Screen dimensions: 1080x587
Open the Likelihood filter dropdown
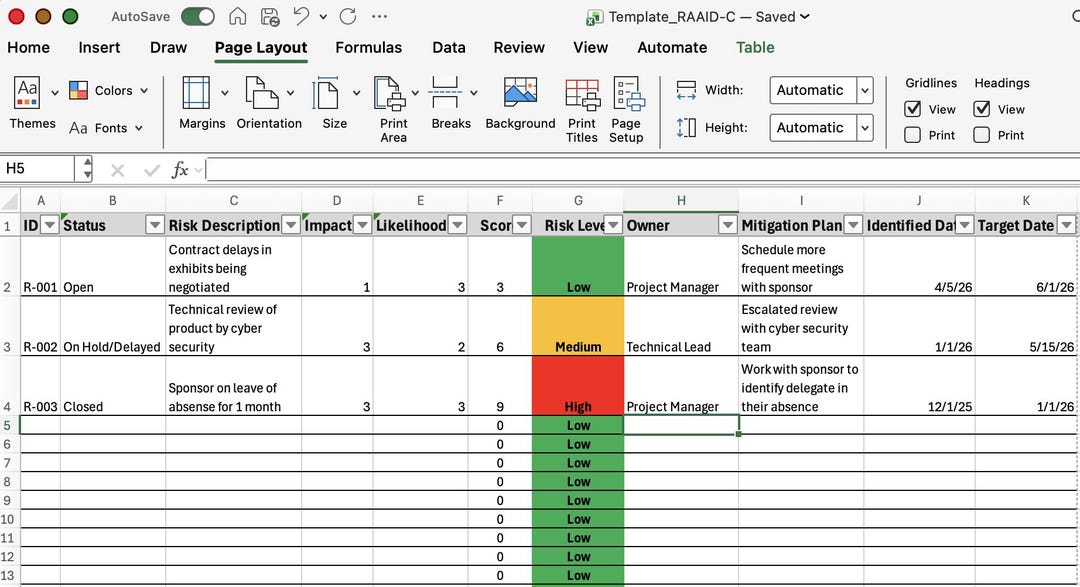pyautogui.click(x=457, y=225)
